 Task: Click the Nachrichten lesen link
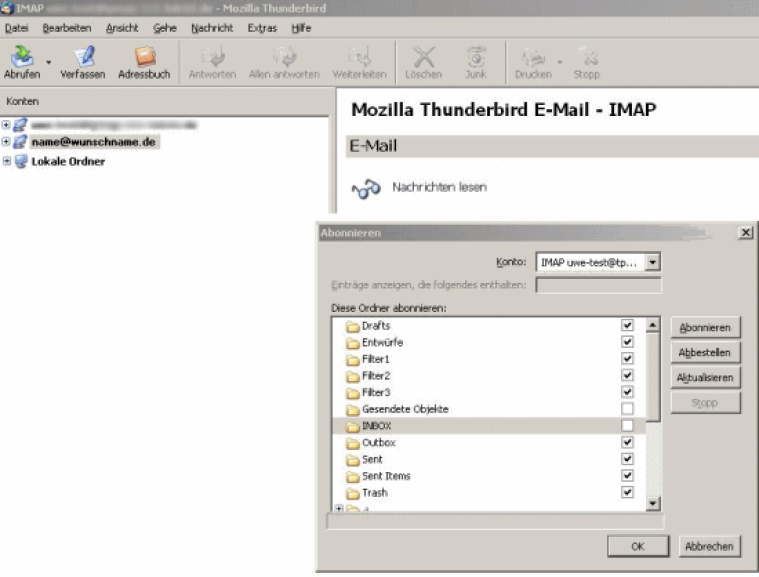pyautogui.click(x=440, y=187)
